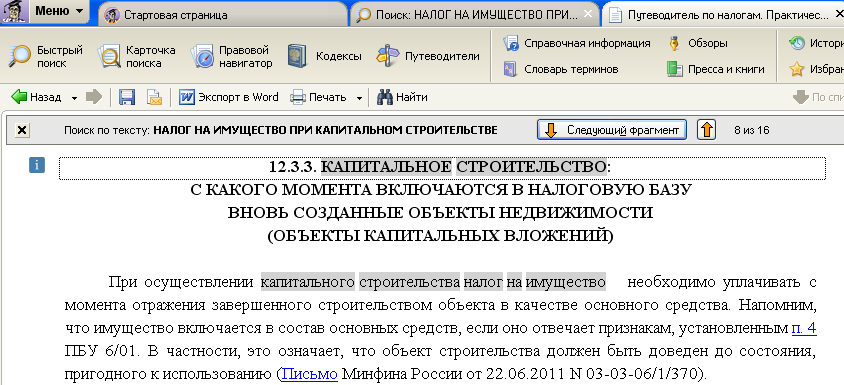
Task: Open Словарь терминов
Action: (x=560, y=69)
